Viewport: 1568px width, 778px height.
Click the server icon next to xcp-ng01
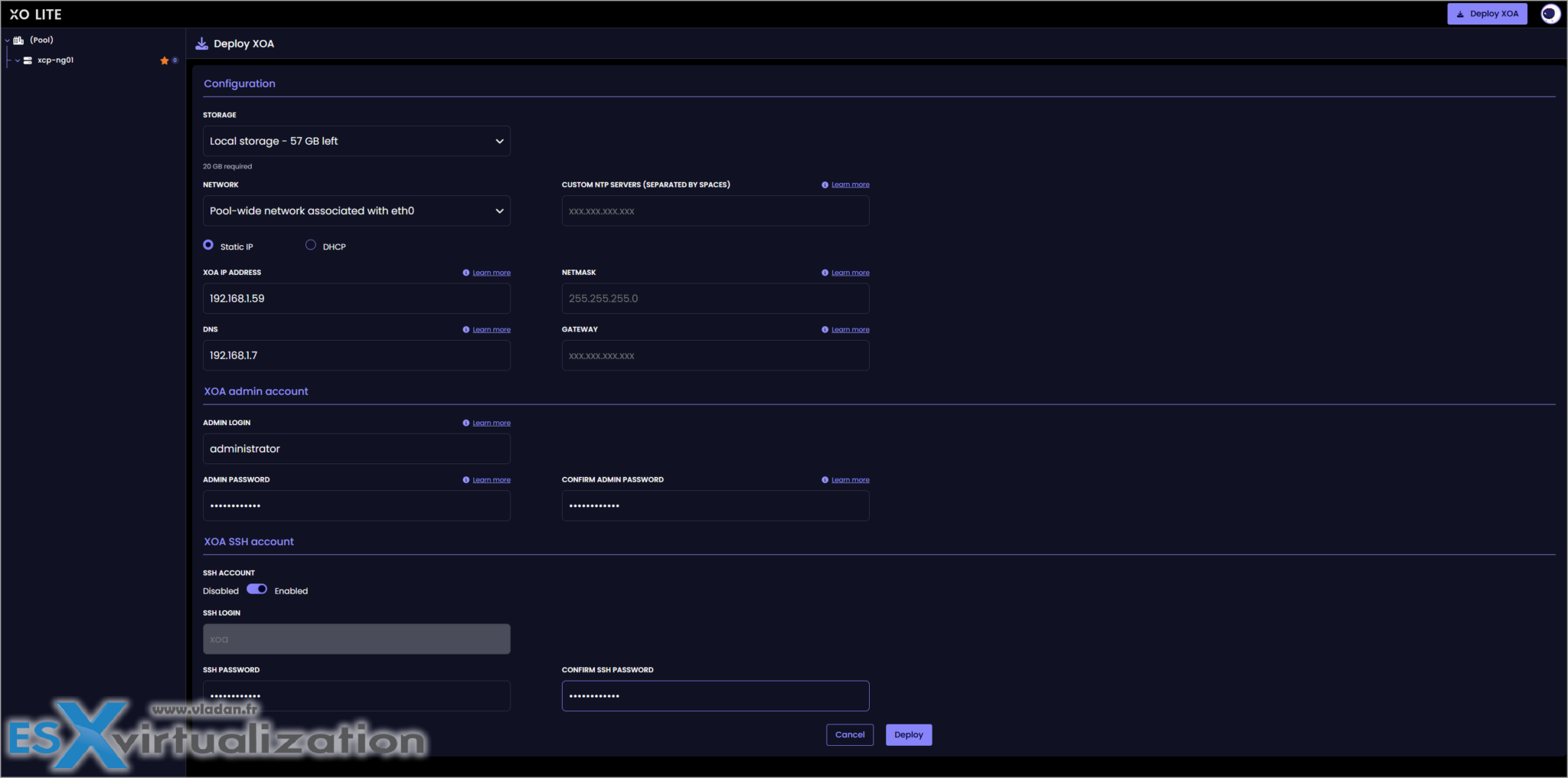(x=29, y=60)
